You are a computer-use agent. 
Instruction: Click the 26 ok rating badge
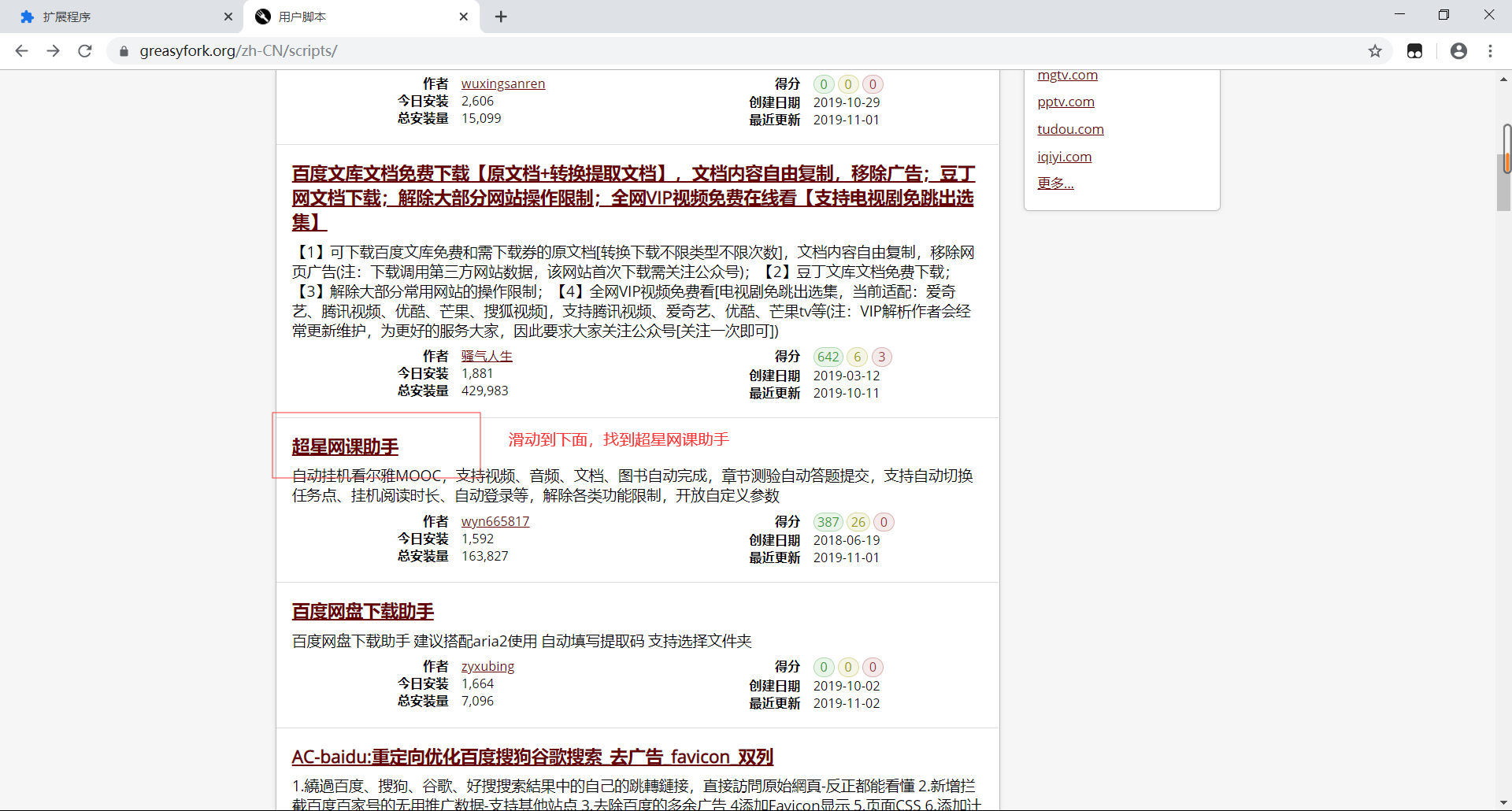point(858,522)
